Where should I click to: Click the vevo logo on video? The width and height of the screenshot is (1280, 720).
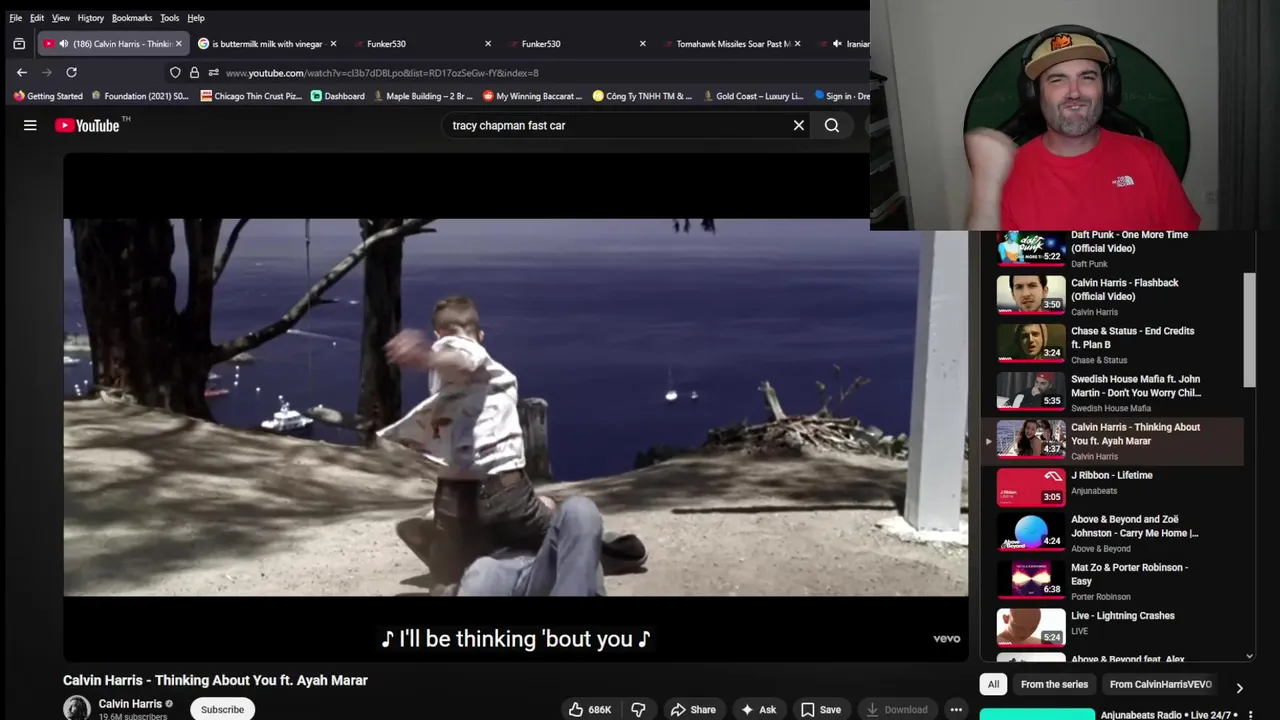[x=946, y=639]
